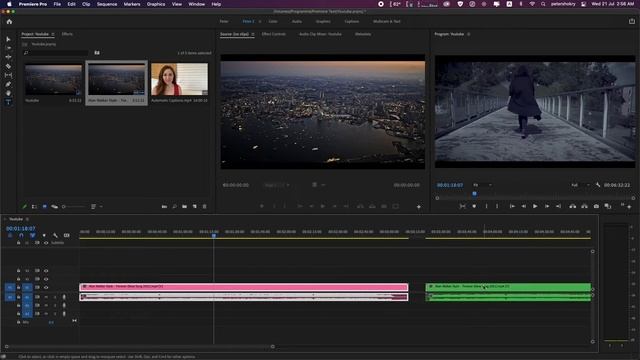Click timeline caption track options icon
This screenshot has width=640, height=360.
point(67,236)
